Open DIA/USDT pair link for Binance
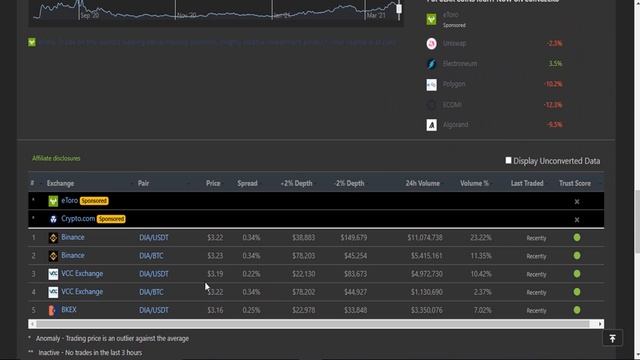Screen dimensions: 640x360 pos(154,238)
